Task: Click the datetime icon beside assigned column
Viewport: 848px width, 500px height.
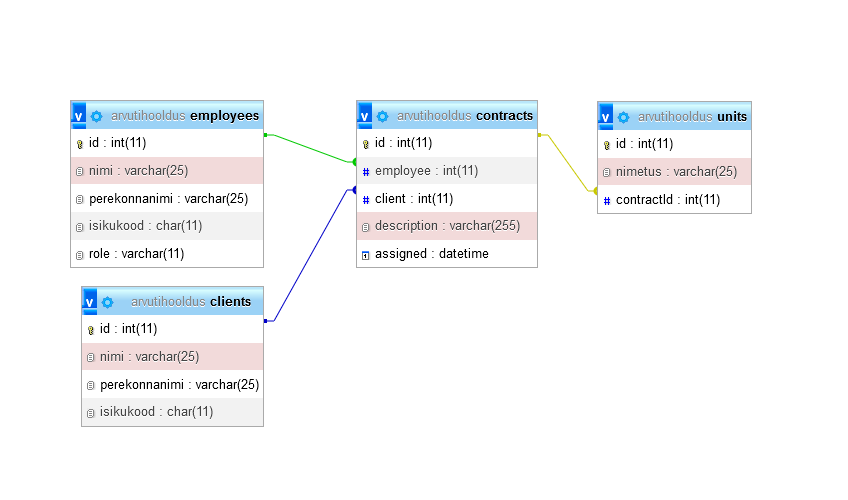Action: click(366, 255)
